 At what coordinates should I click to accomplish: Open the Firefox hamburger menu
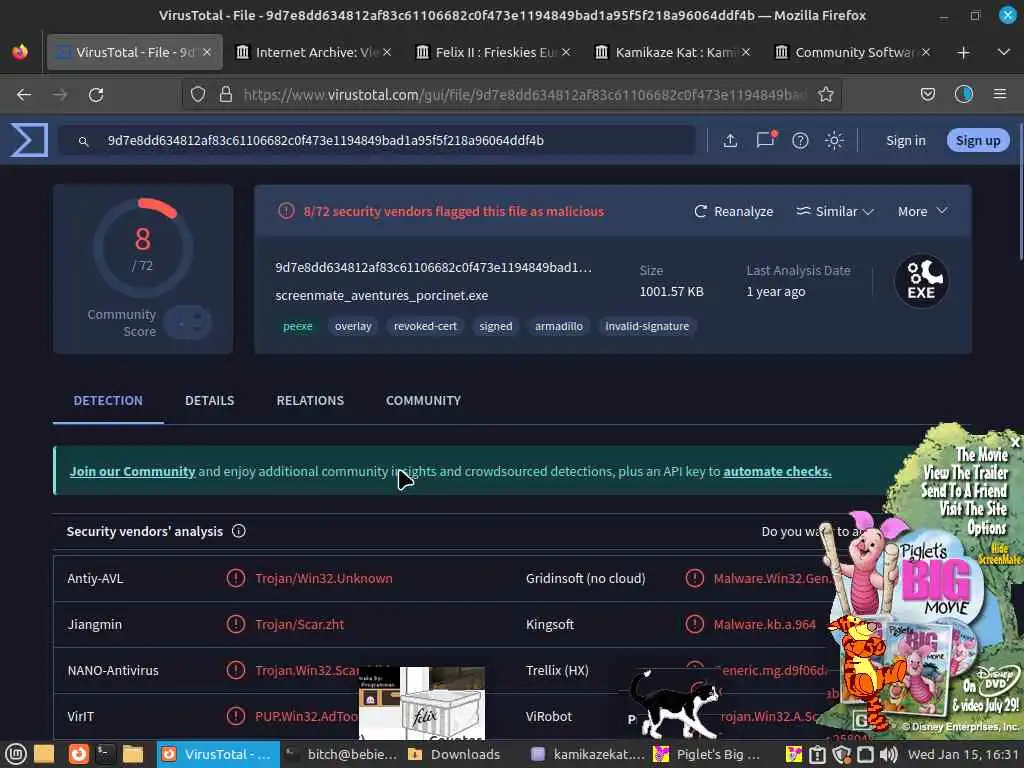(1000, 95)
